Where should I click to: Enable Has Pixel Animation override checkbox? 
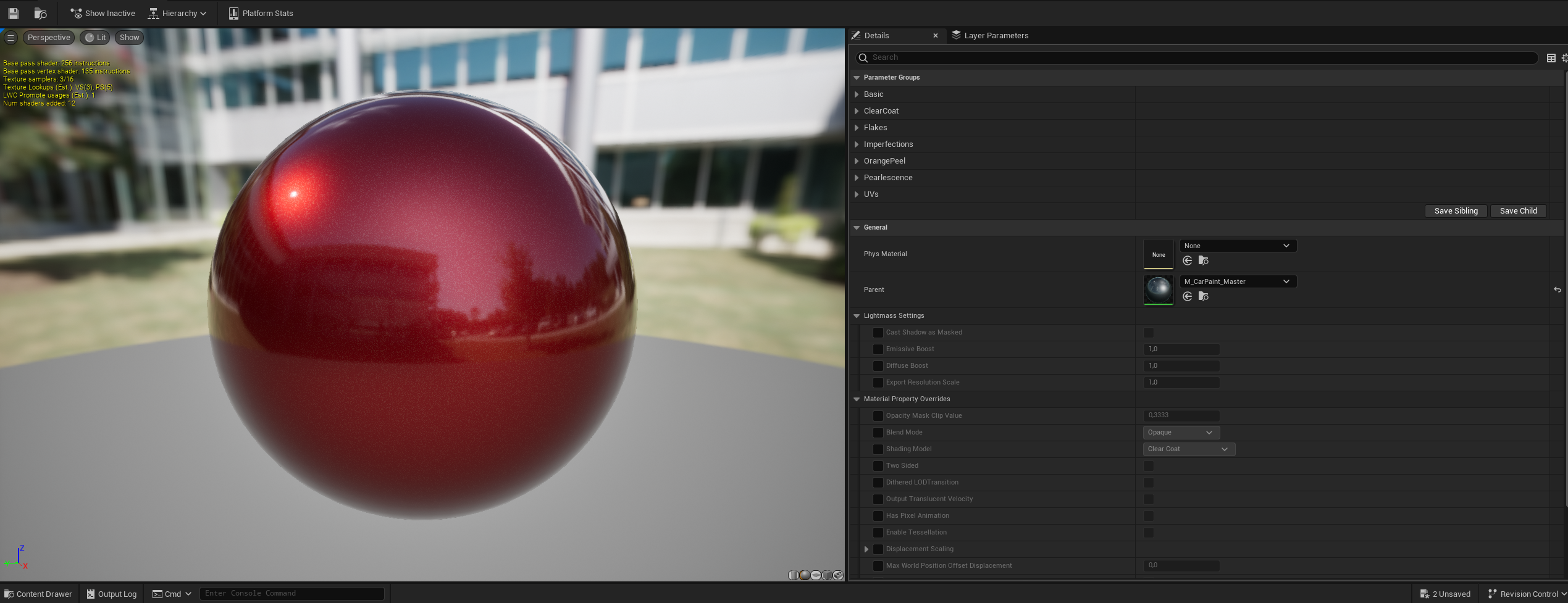[878, 516]
